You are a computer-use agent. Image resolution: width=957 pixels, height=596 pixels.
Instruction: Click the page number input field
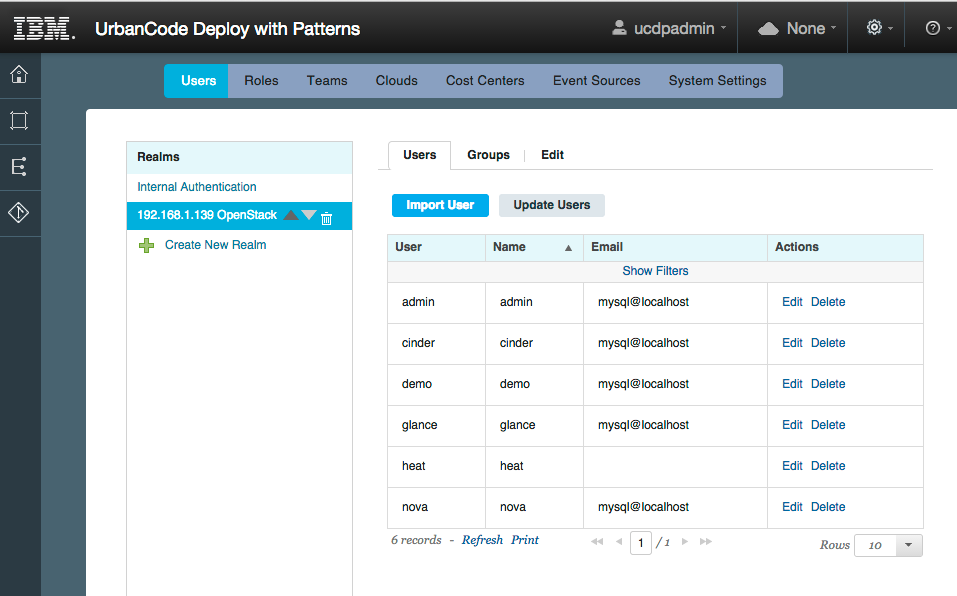point(641,542)
